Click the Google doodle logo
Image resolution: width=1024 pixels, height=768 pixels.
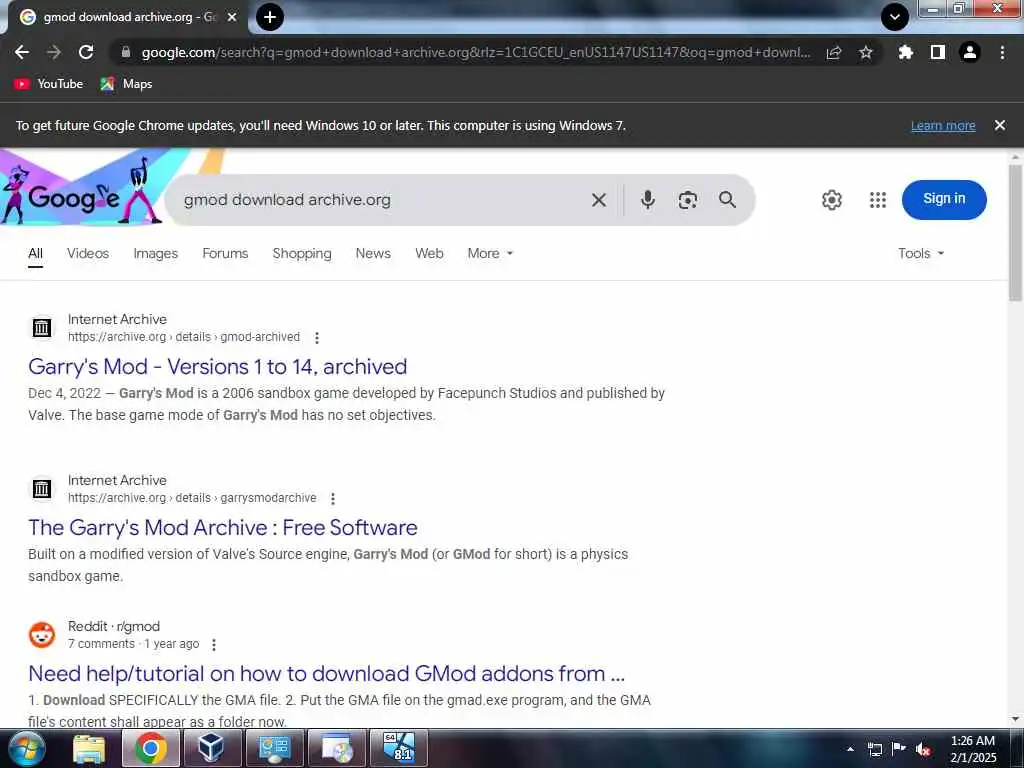click(x=82, y=188)
